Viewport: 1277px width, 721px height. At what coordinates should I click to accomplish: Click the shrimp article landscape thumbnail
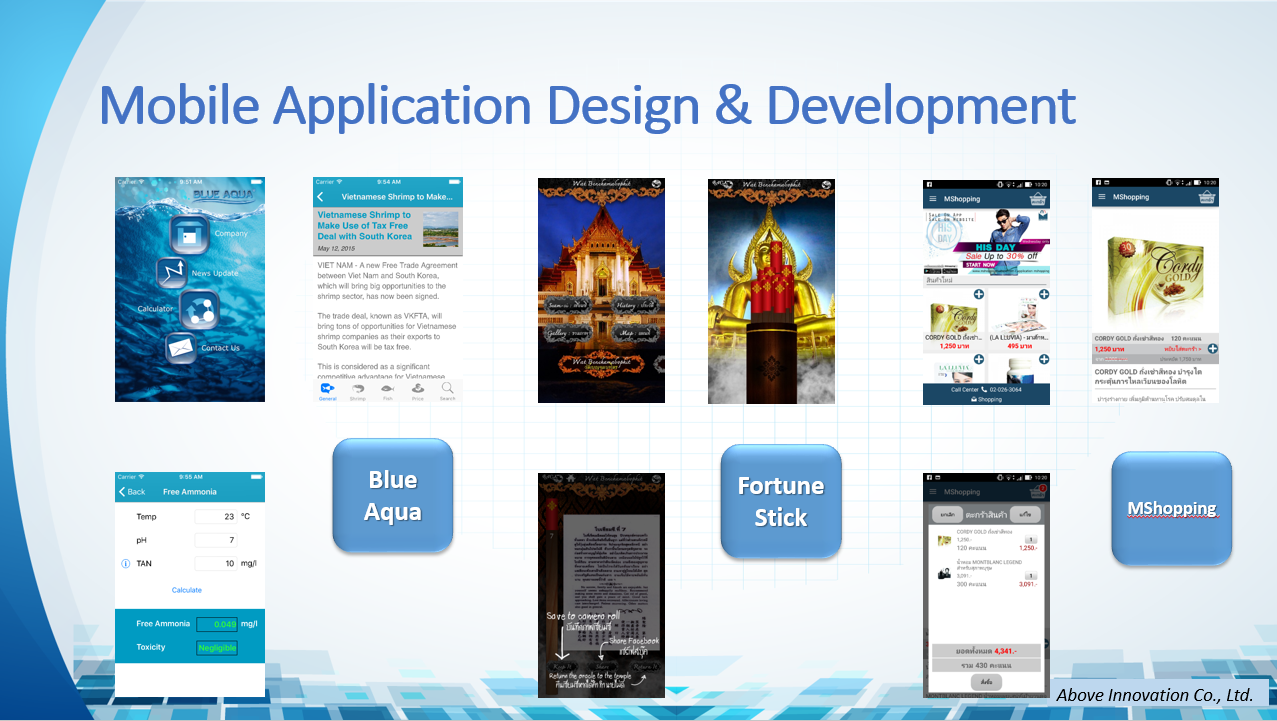[x=441, y=229]
